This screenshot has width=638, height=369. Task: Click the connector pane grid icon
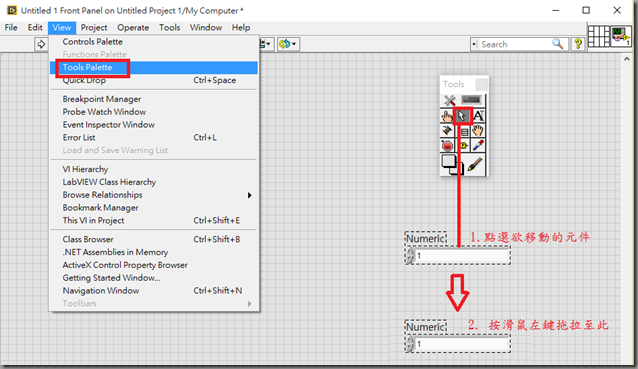tap(599, 37)
